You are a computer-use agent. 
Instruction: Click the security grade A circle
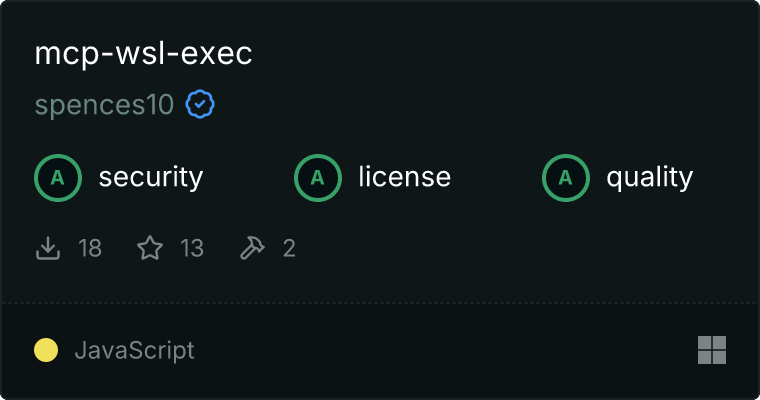tap(58, 177)
